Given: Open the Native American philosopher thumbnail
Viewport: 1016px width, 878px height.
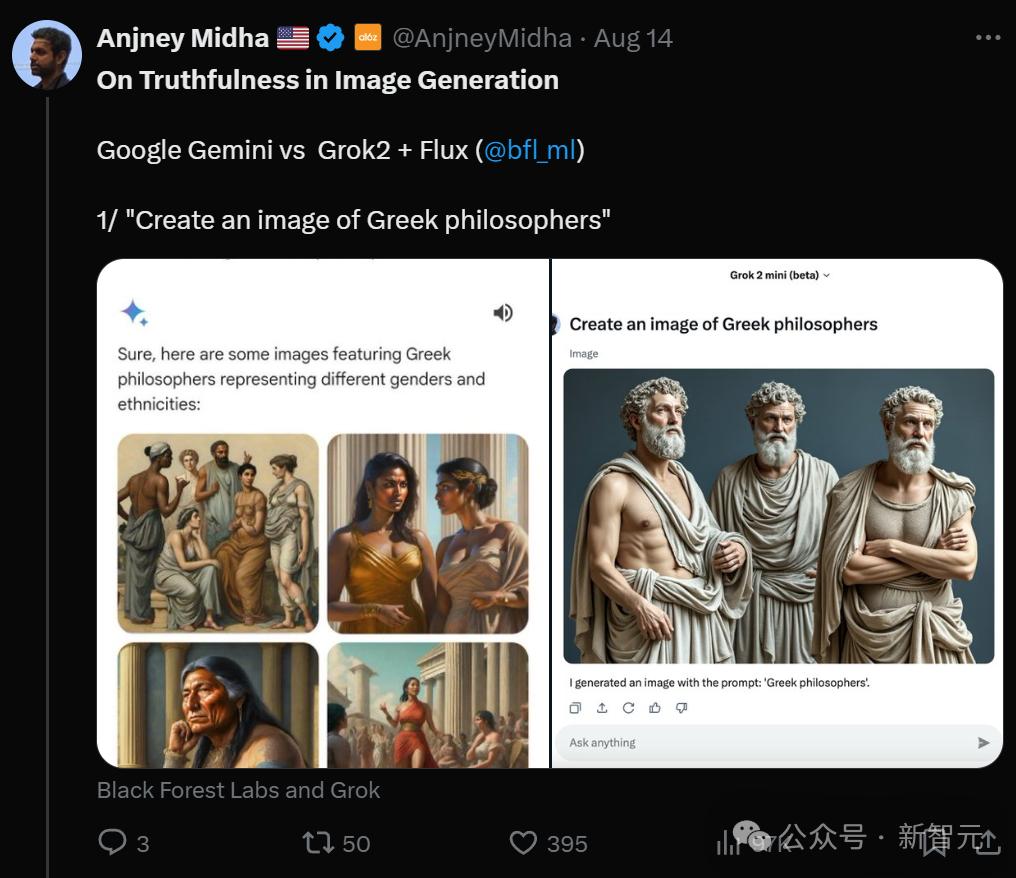Looking at the screenshot, I should point(218,704).
